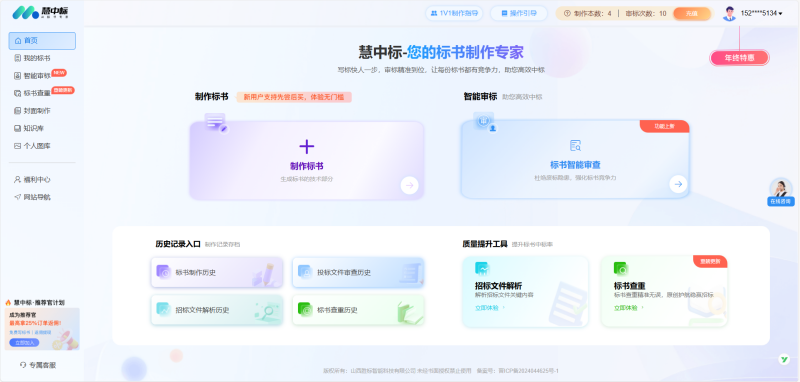800x382 pixels.
Task: Click the 新用户支持先尝后买 notice tag
Action: pos(294,97)
